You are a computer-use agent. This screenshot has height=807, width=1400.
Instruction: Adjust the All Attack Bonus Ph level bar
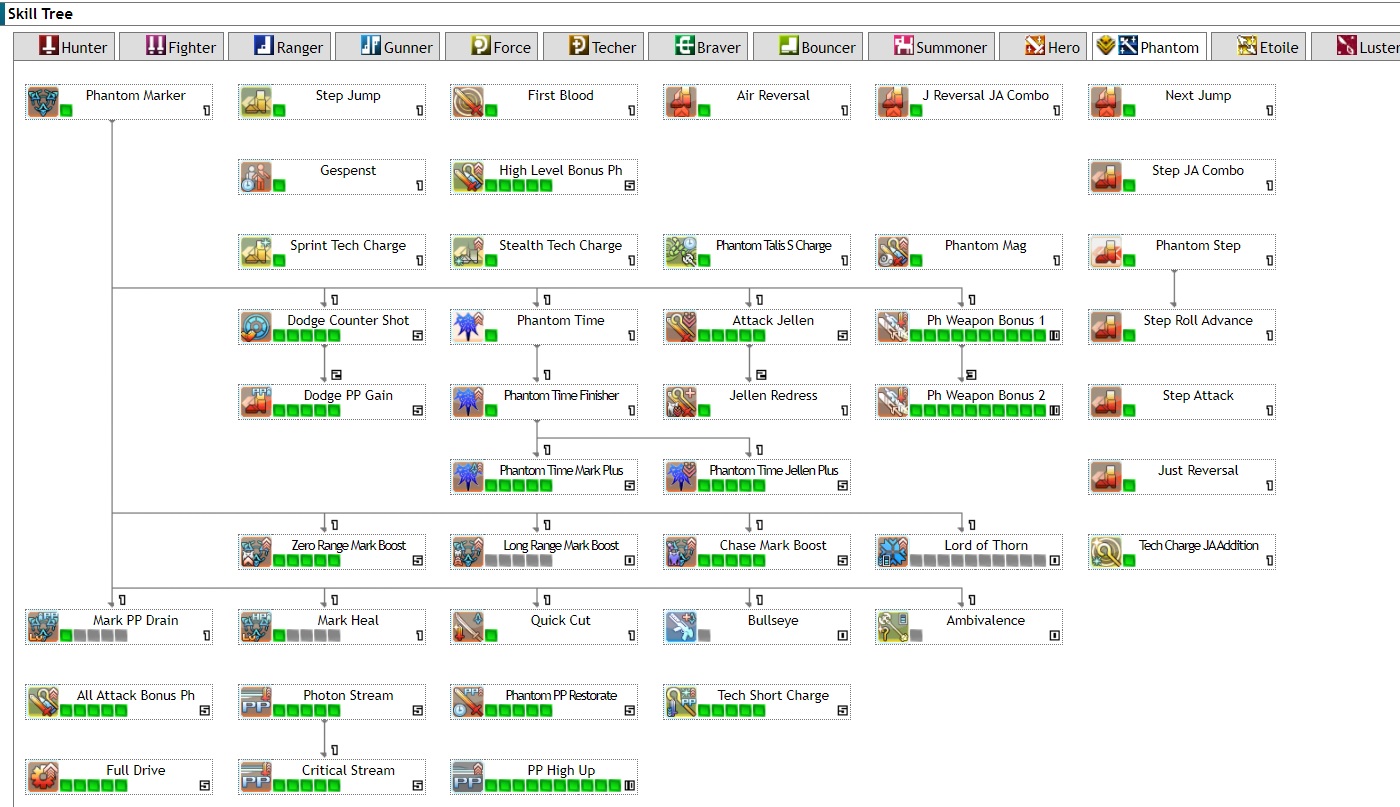tap(94, 711)
